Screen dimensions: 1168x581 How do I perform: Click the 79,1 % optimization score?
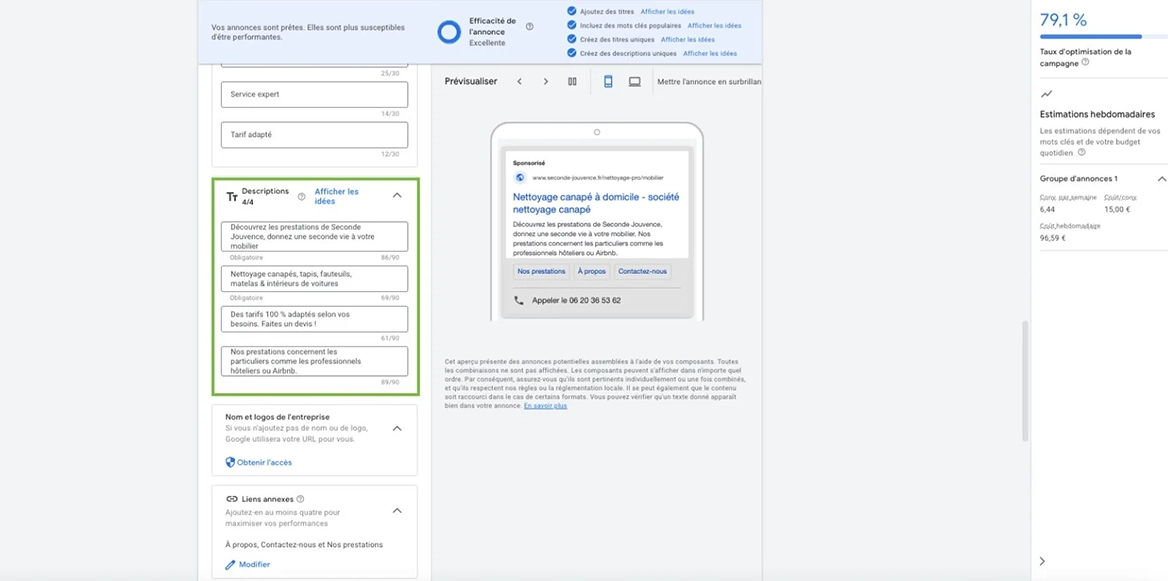click(x=1063, y=19)
